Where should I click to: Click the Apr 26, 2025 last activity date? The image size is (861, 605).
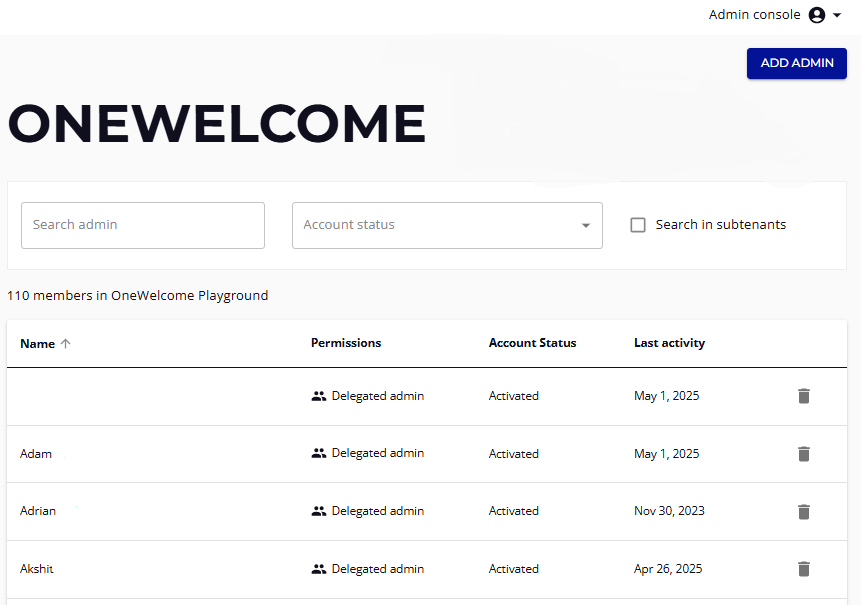668,569
